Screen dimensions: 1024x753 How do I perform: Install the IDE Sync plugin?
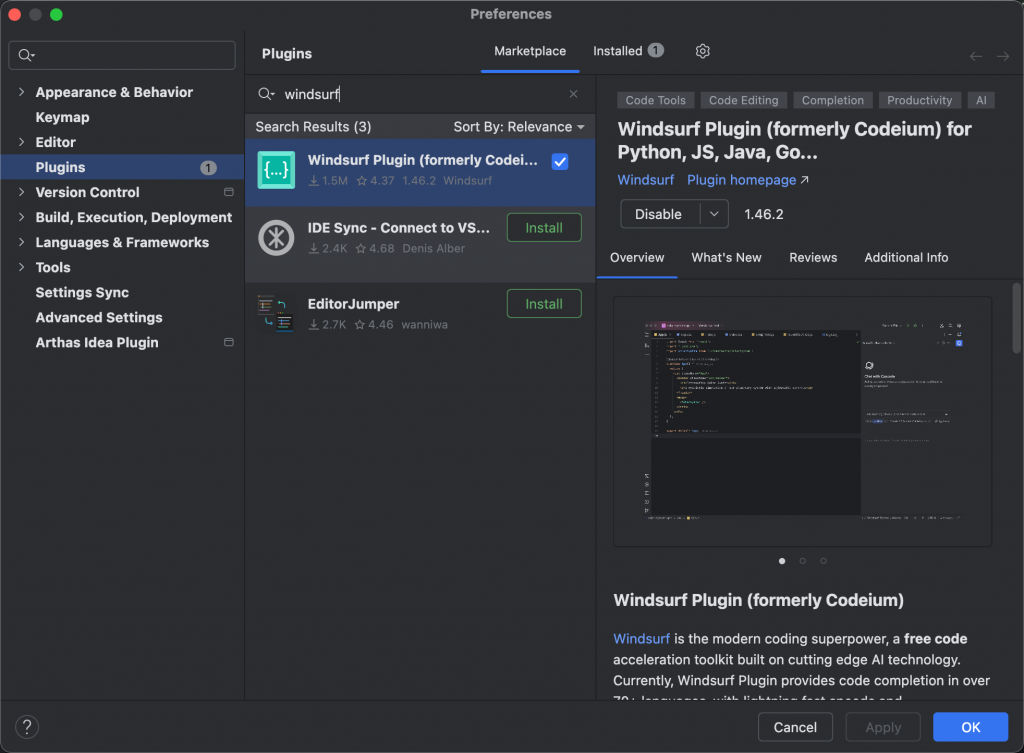coord(544,228)
